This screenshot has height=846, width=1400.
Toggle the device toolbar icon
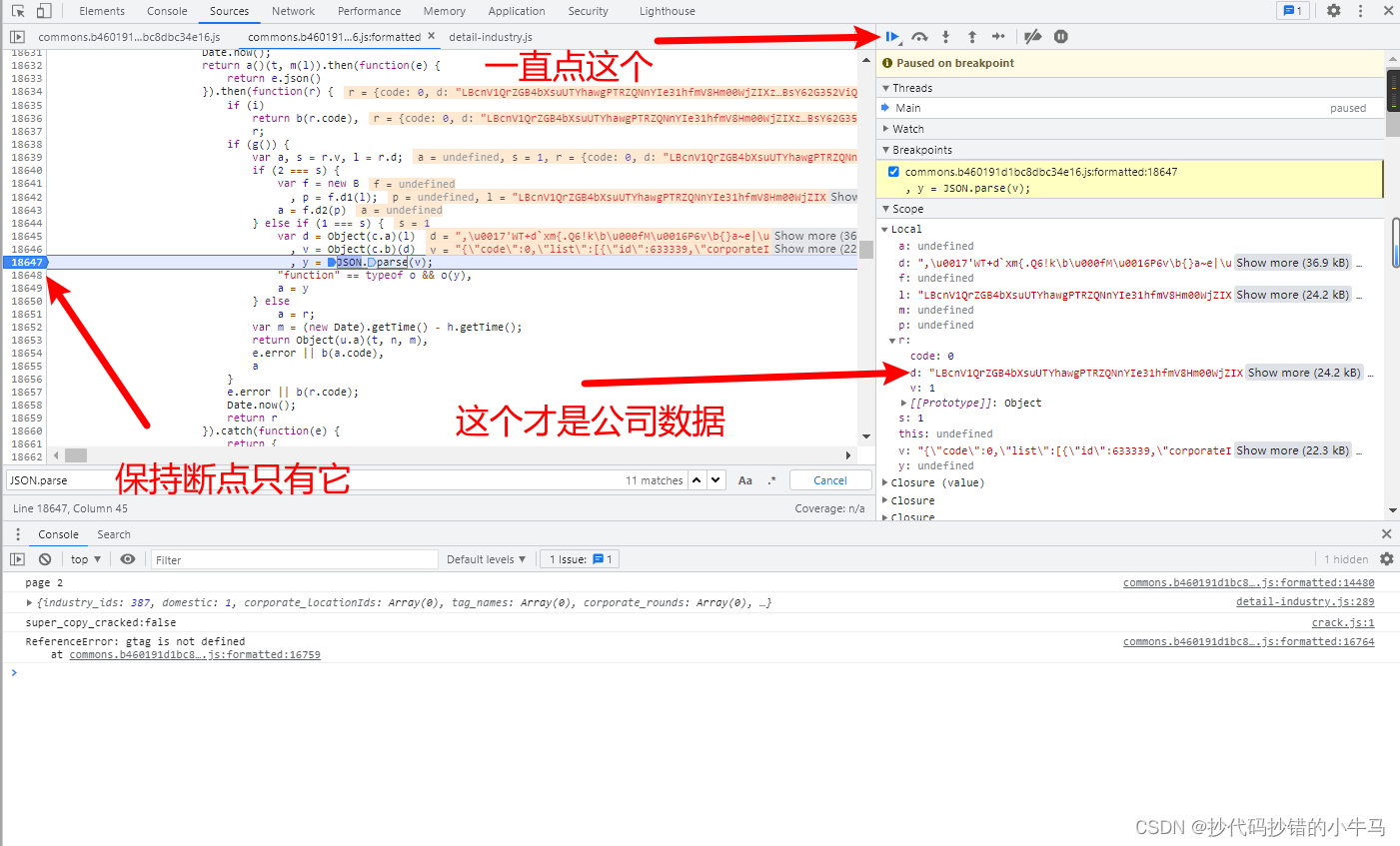tap(43, 11)
